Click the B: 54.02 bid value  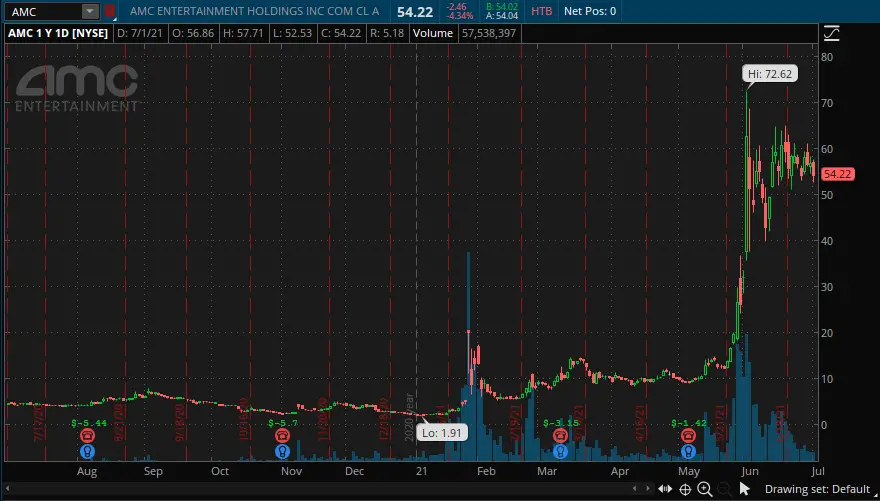tap(502, 7)
